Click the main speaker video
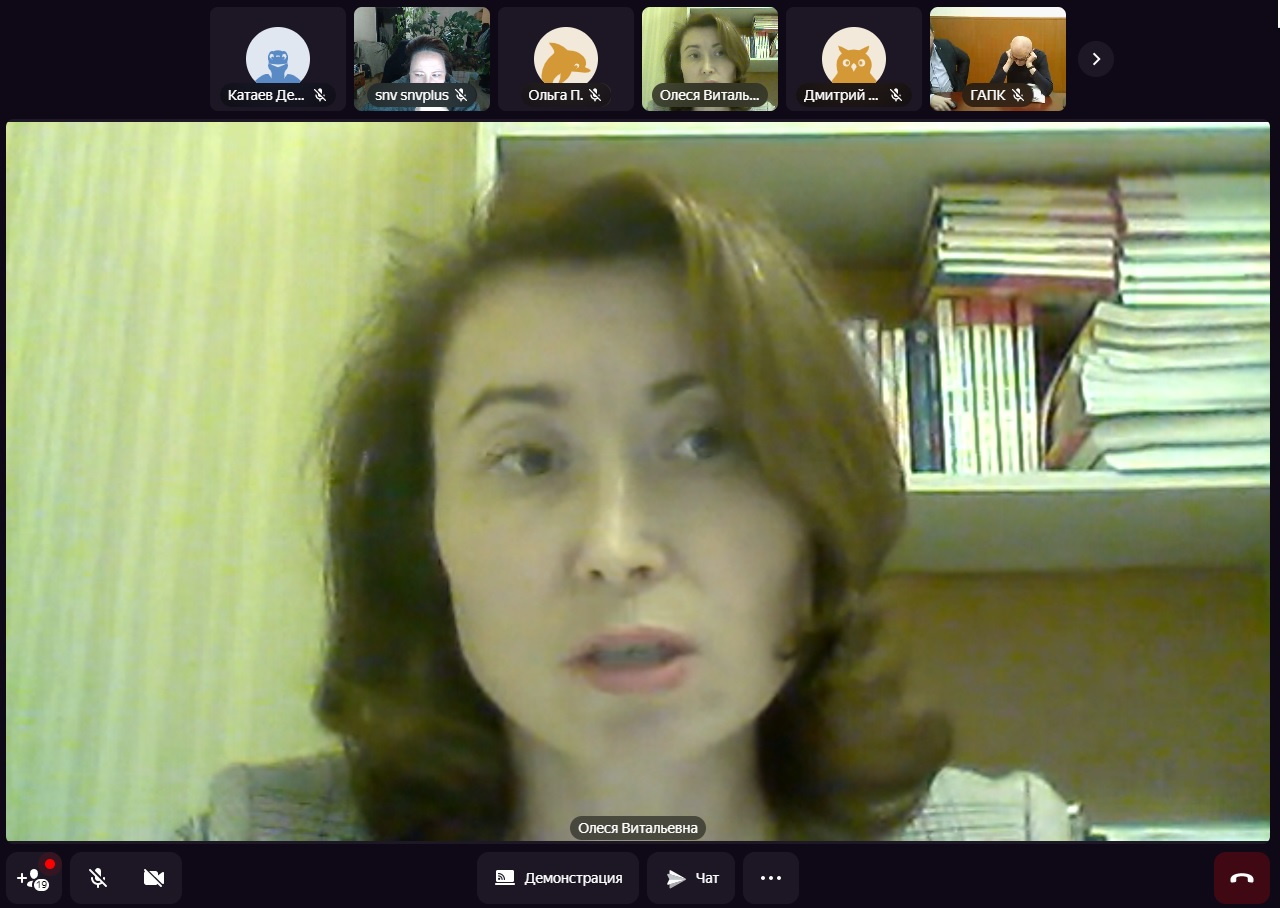This screenshot has width=1280, height=908. pos(638,481)
